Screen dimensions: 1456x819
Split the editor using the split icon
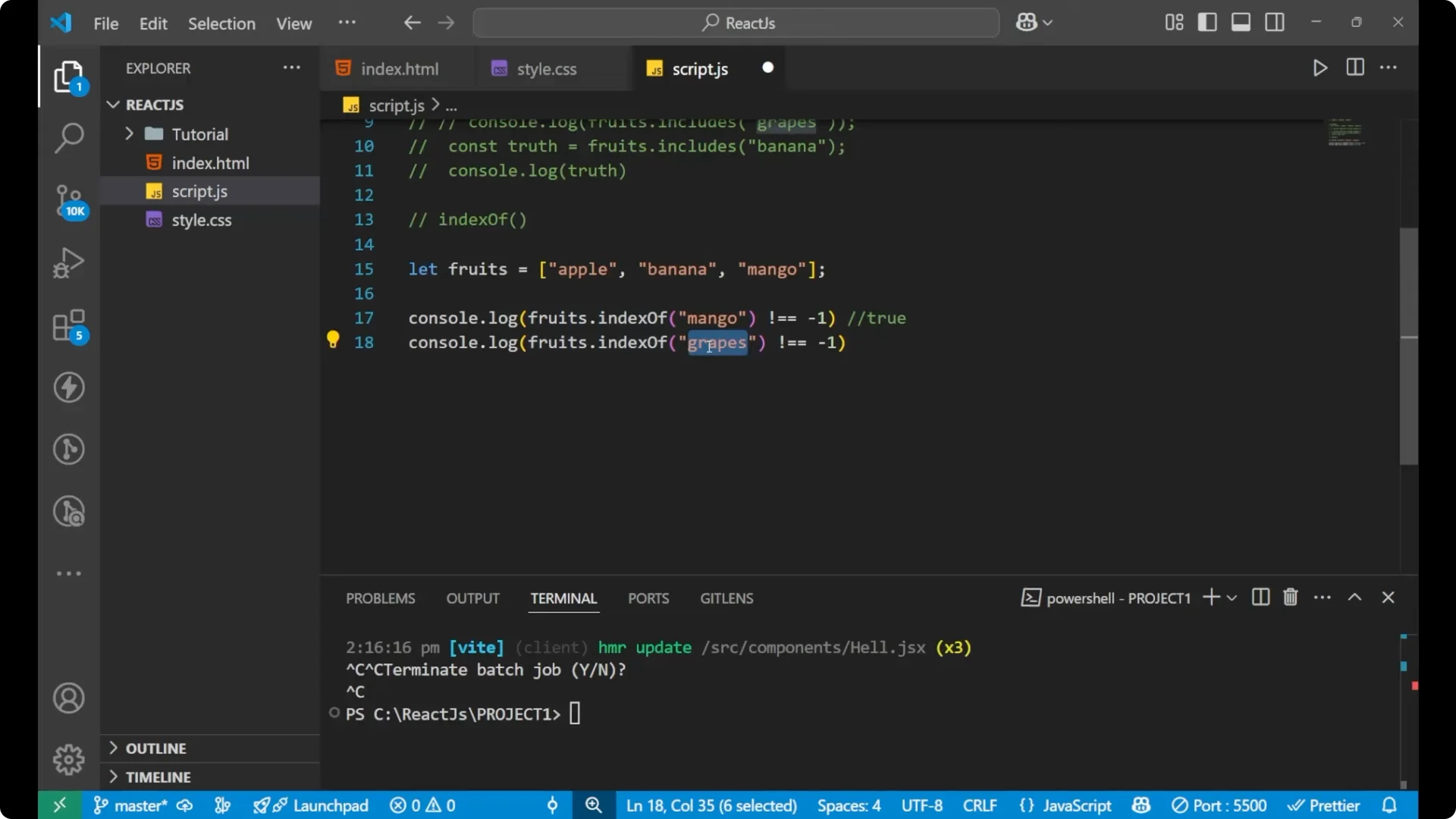(1354, 67)
